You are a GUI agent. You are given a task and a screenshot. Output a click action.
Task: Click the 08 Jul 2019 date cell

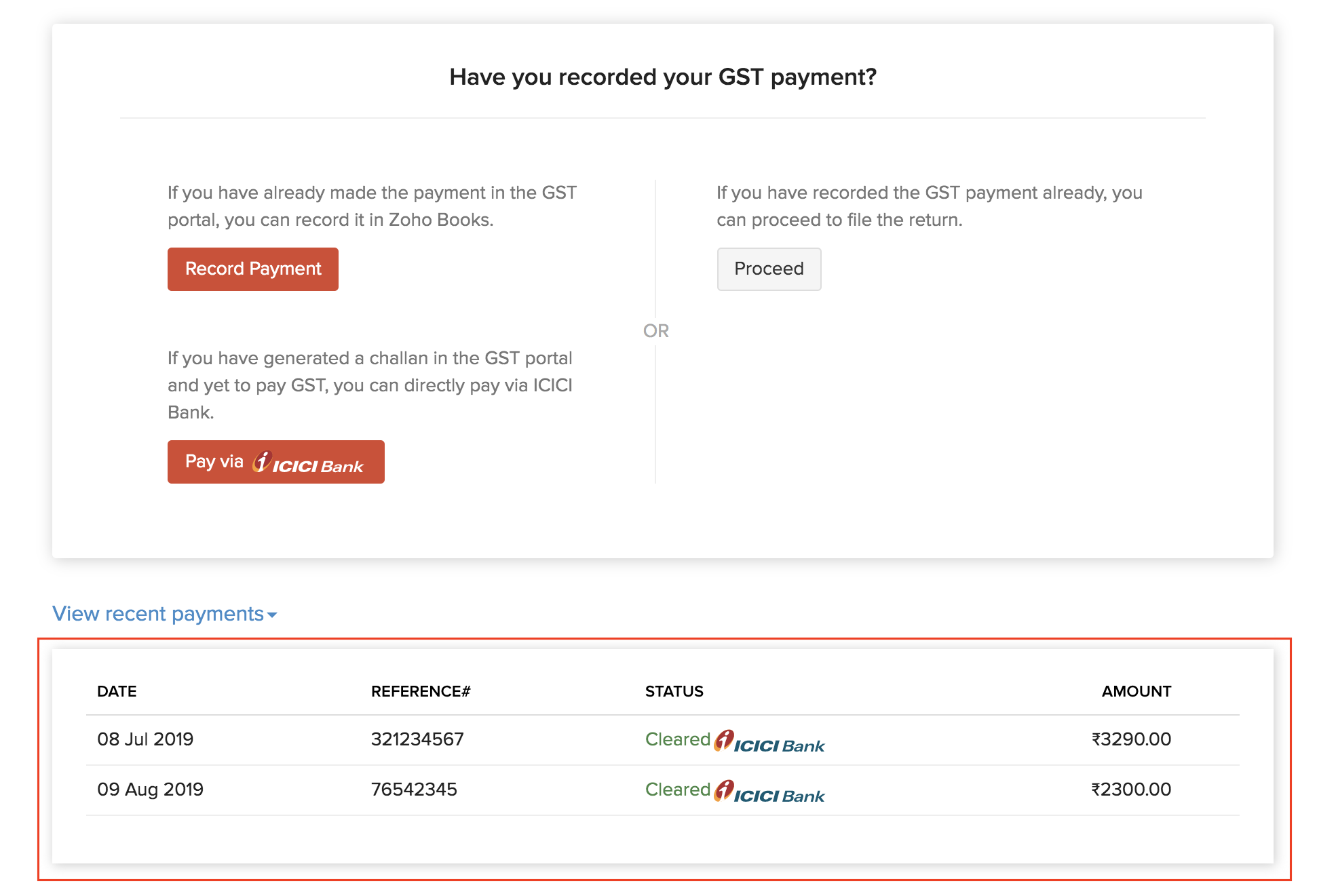[145, 739]
